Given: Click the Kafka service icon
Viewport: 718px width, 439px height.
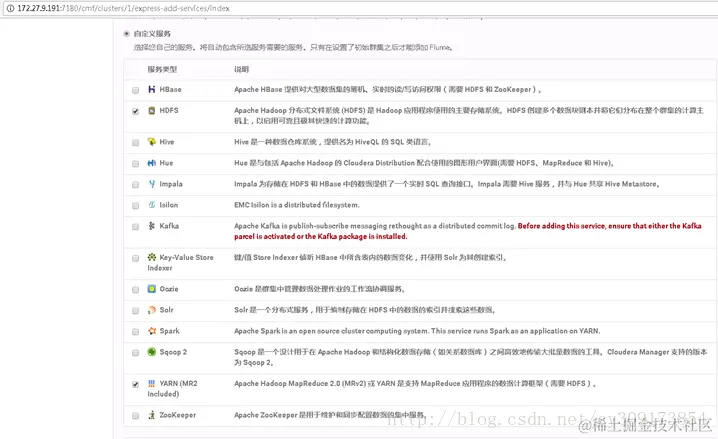Looking at the screenshot, I should (152, 226).
